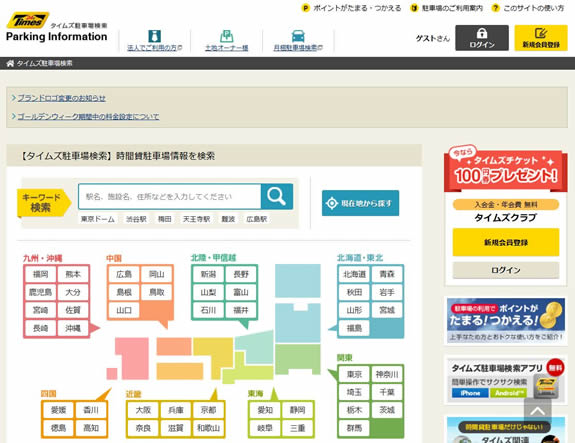The image size is (575, 443).
Task: Focus the keyword search input field
Action: click(x=169, y=197)
